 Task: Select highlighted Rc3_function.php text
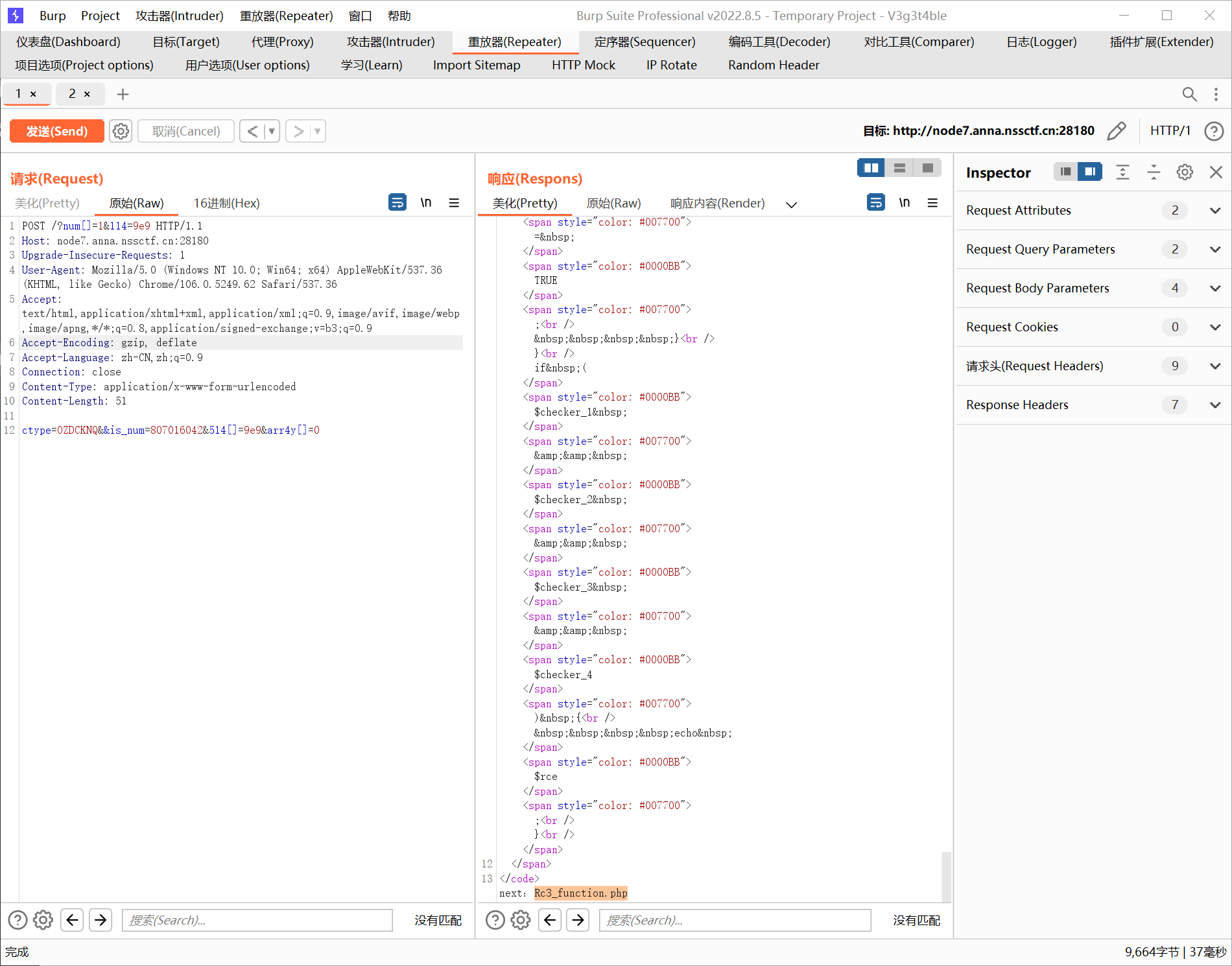point(581,893)
